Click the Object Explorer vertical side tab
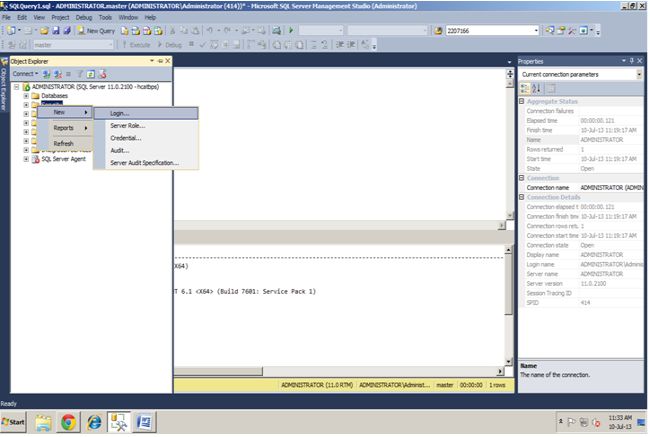 4,85
